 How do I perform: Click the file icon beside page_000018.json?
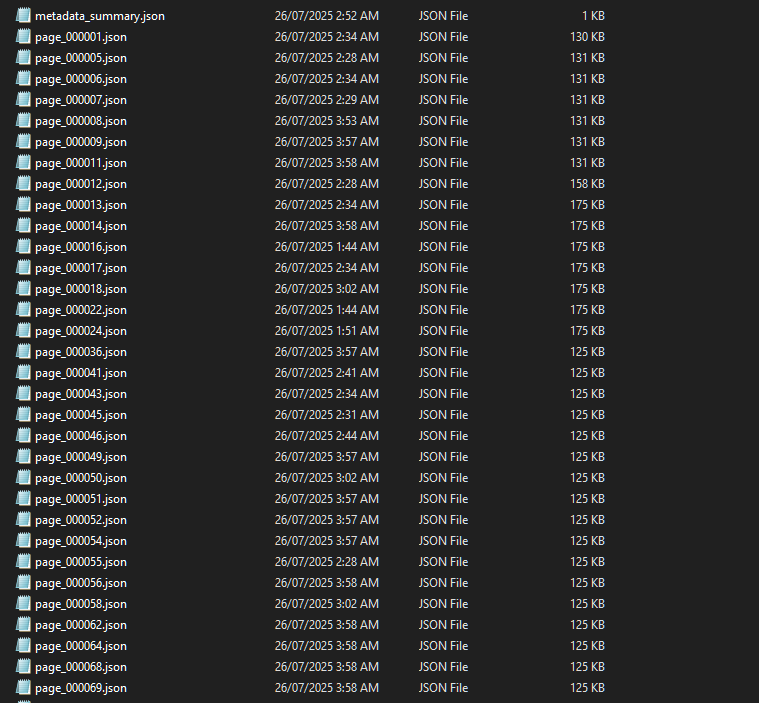(23, 289)
